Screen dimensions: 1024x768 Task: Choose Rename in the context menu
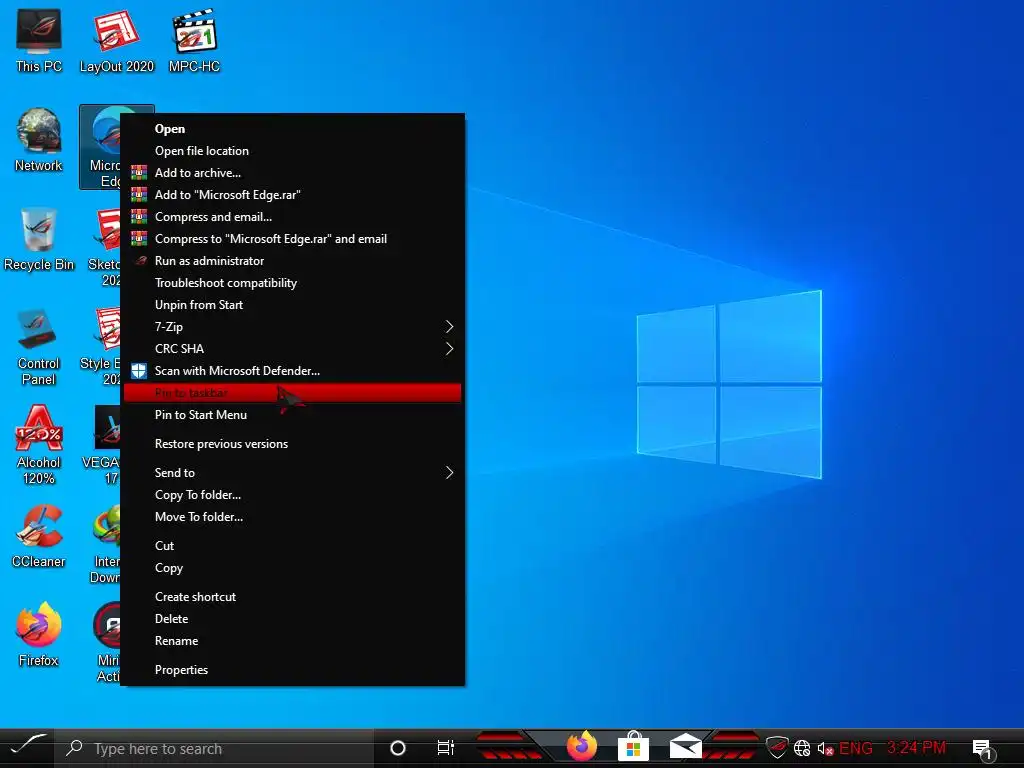pyautogui.click(x=293, y=641)
